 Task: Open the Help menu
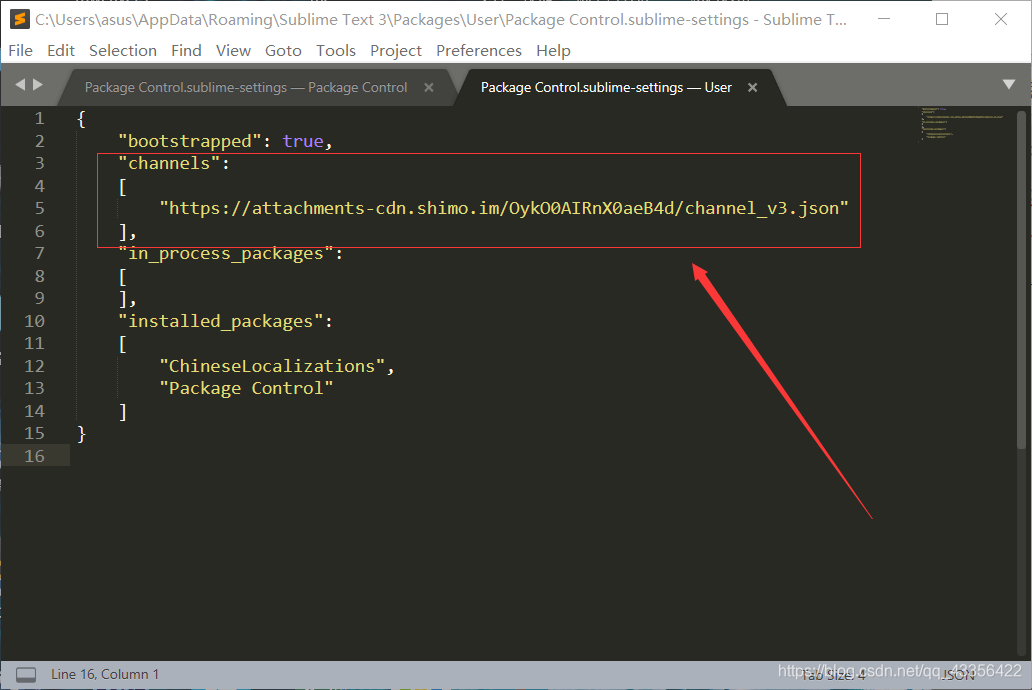point(553,51)
